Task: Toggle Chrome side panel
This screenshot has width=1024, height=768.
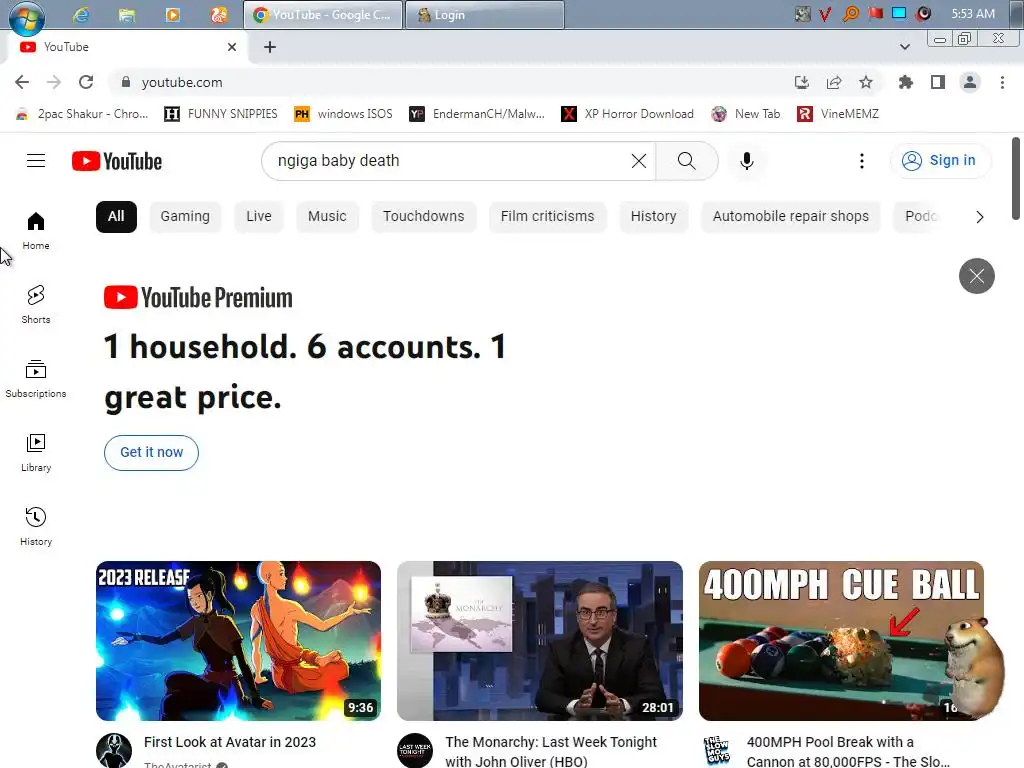Action: tap(938, 82)
